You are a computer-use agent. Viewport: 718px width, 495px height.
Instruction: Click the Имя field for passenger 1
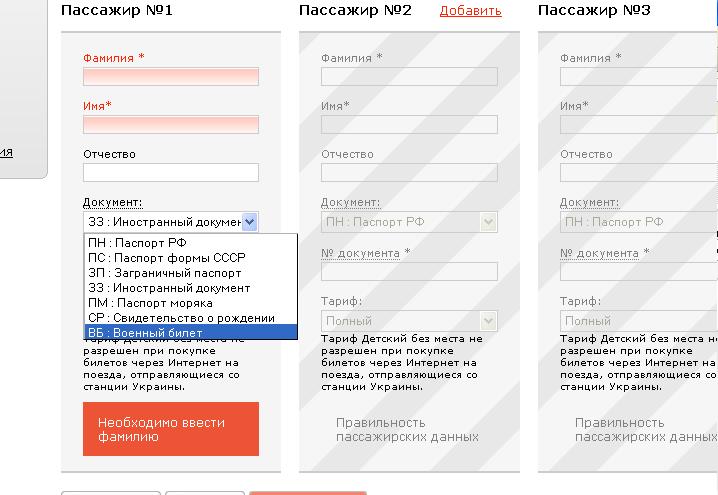(170, 125)
